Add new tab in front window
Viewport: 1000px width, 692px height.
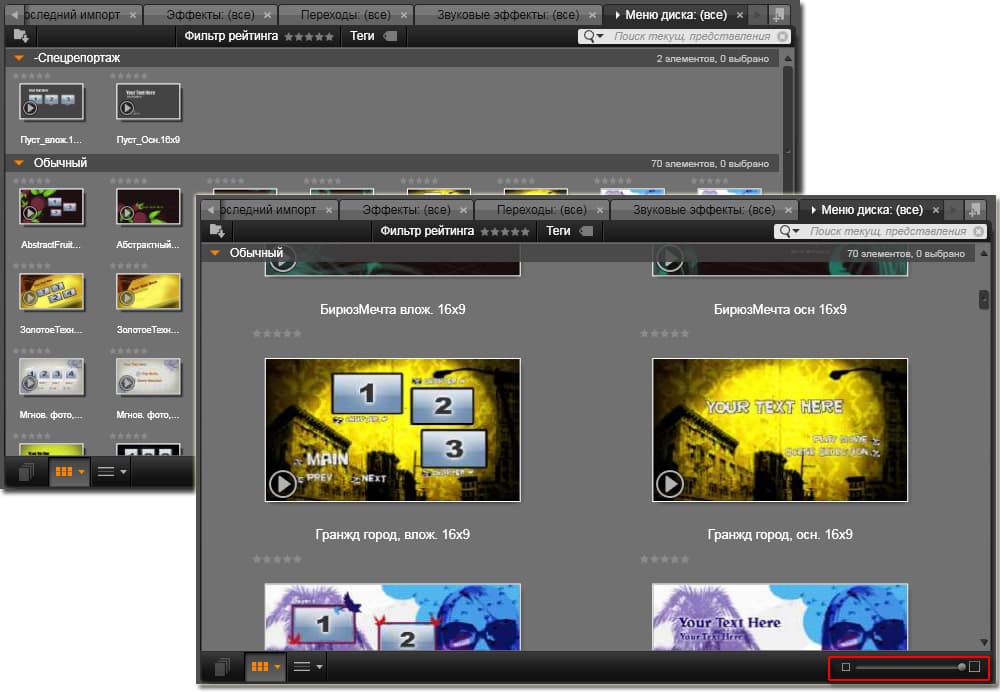(x=973, y=209)
